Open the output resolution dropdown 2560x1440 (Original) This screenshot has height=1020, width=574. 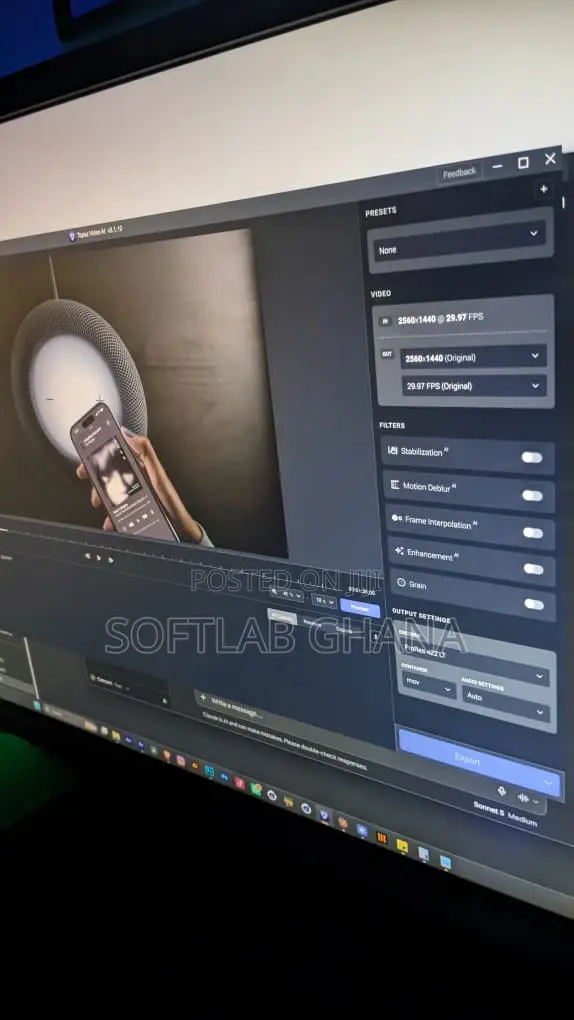(473, 356)
